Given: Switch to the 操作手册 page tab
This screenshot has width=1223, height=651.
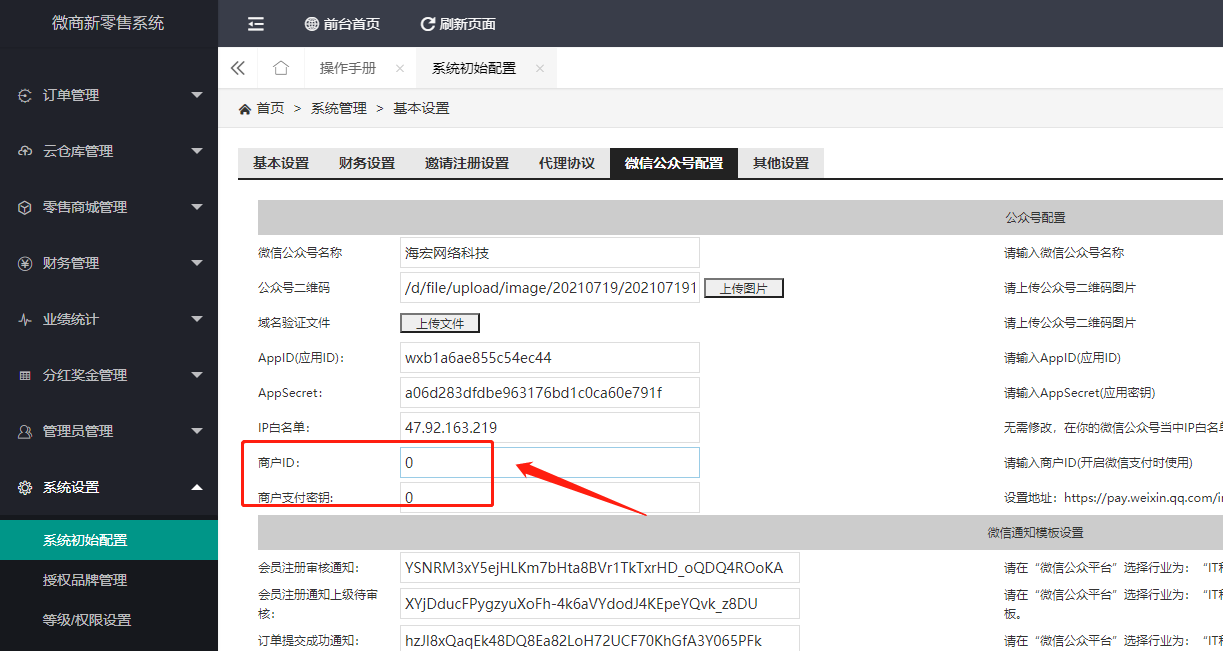Looking at the screenshot, I should coord(348,69).
